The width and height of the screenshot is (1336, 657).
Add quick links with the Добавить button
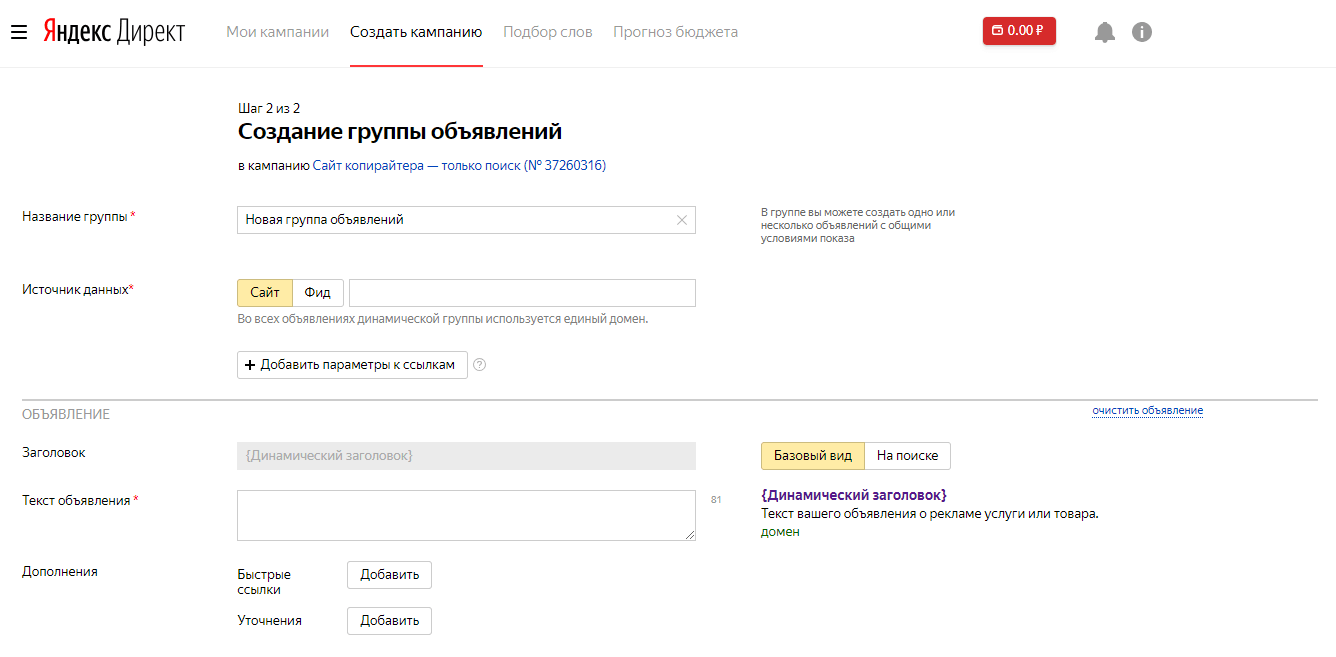388,574
